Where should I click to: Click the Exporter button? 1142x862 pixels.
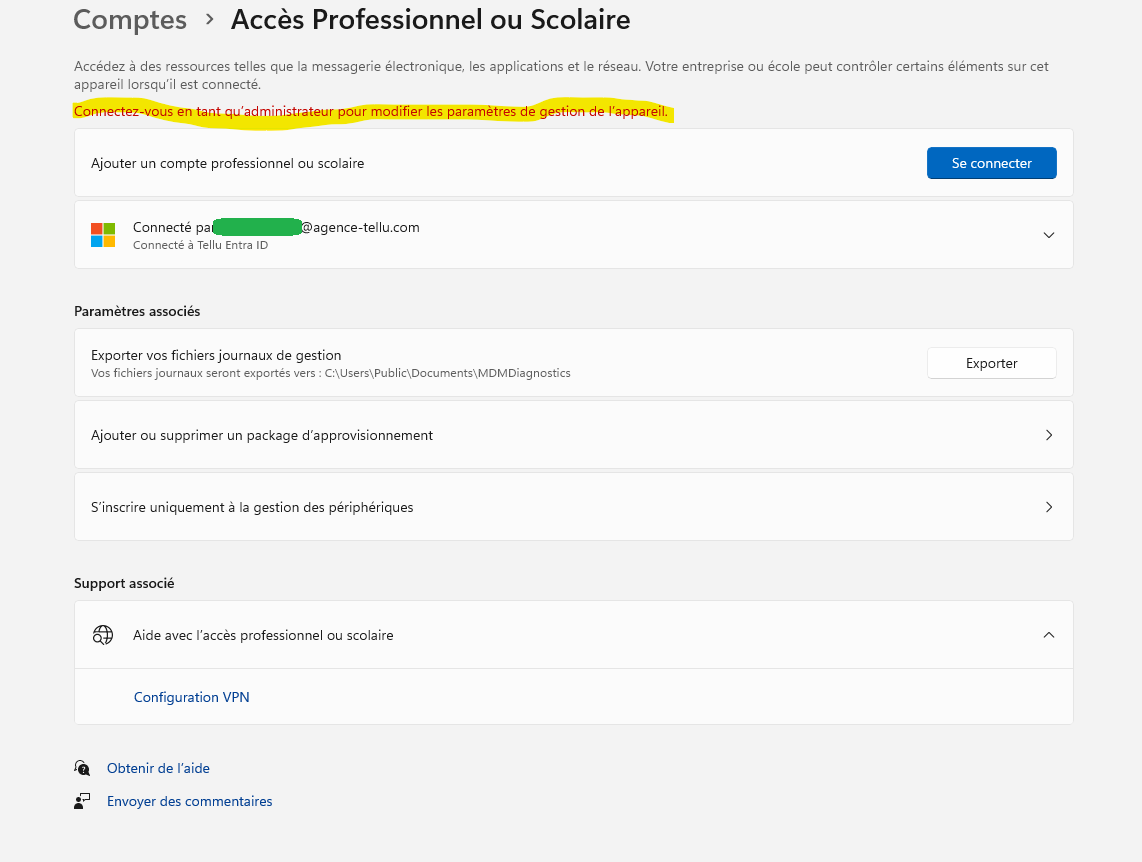(991, 363)
